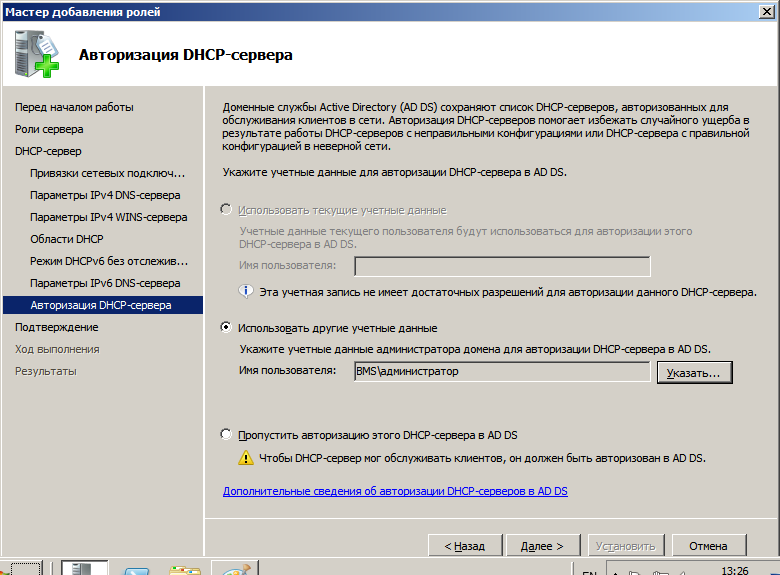Click the grayed 'Установить' button
The image size is (780, 575).
(626, 546)
